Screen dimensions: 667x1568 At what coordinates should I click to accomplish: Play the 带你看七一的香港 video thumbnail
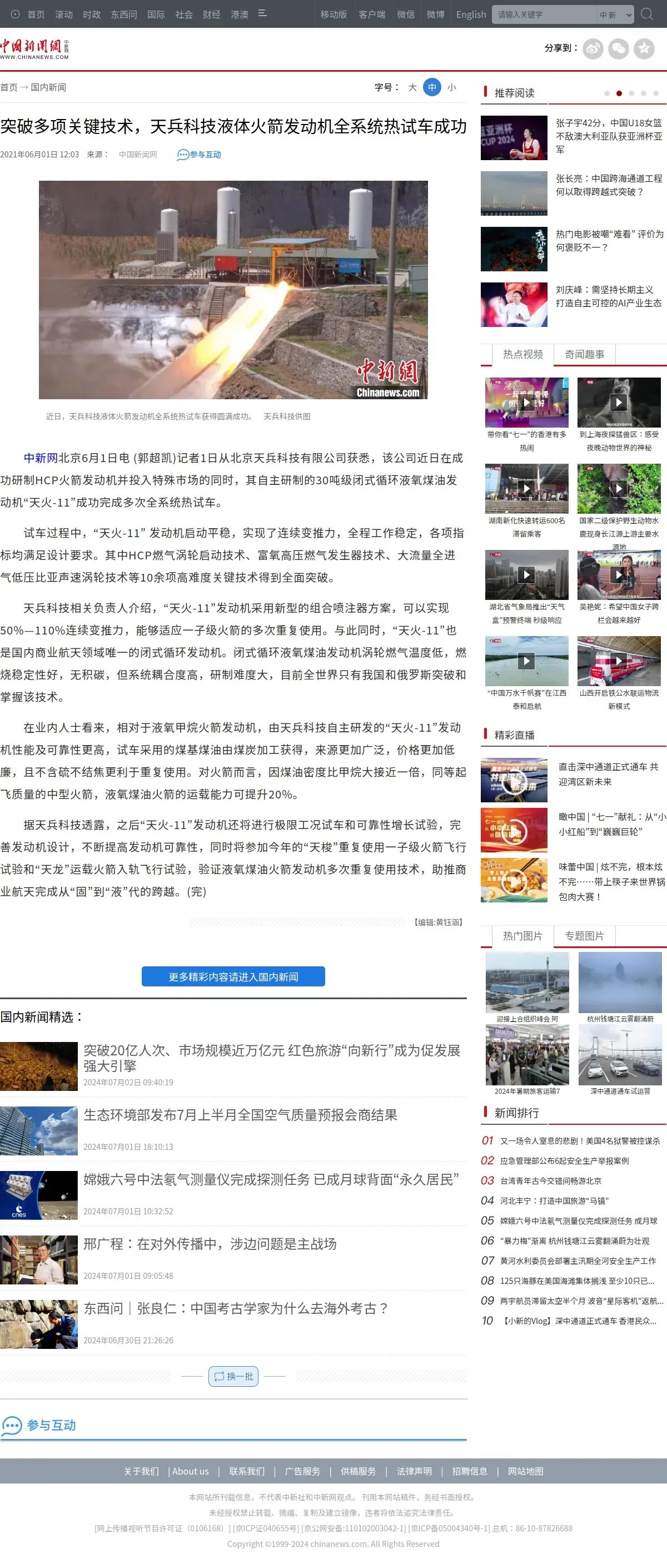pyautogui.click(x=526, y=403)
